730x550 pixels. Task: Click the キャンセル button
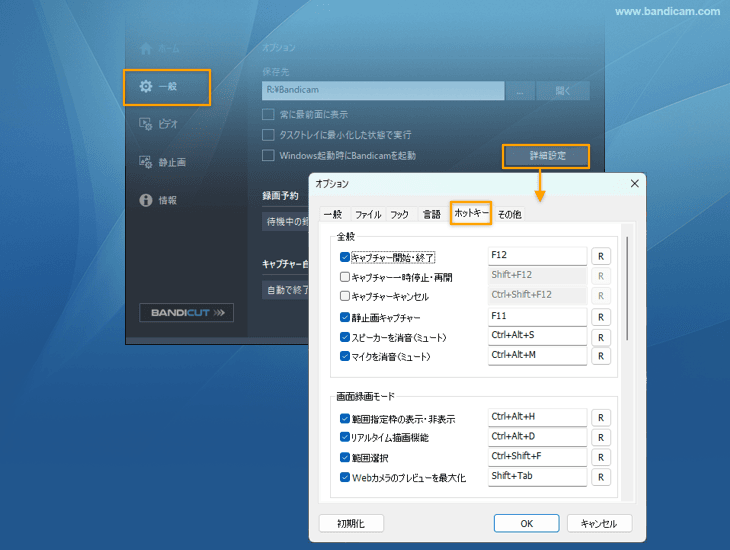tap(599, 523)
